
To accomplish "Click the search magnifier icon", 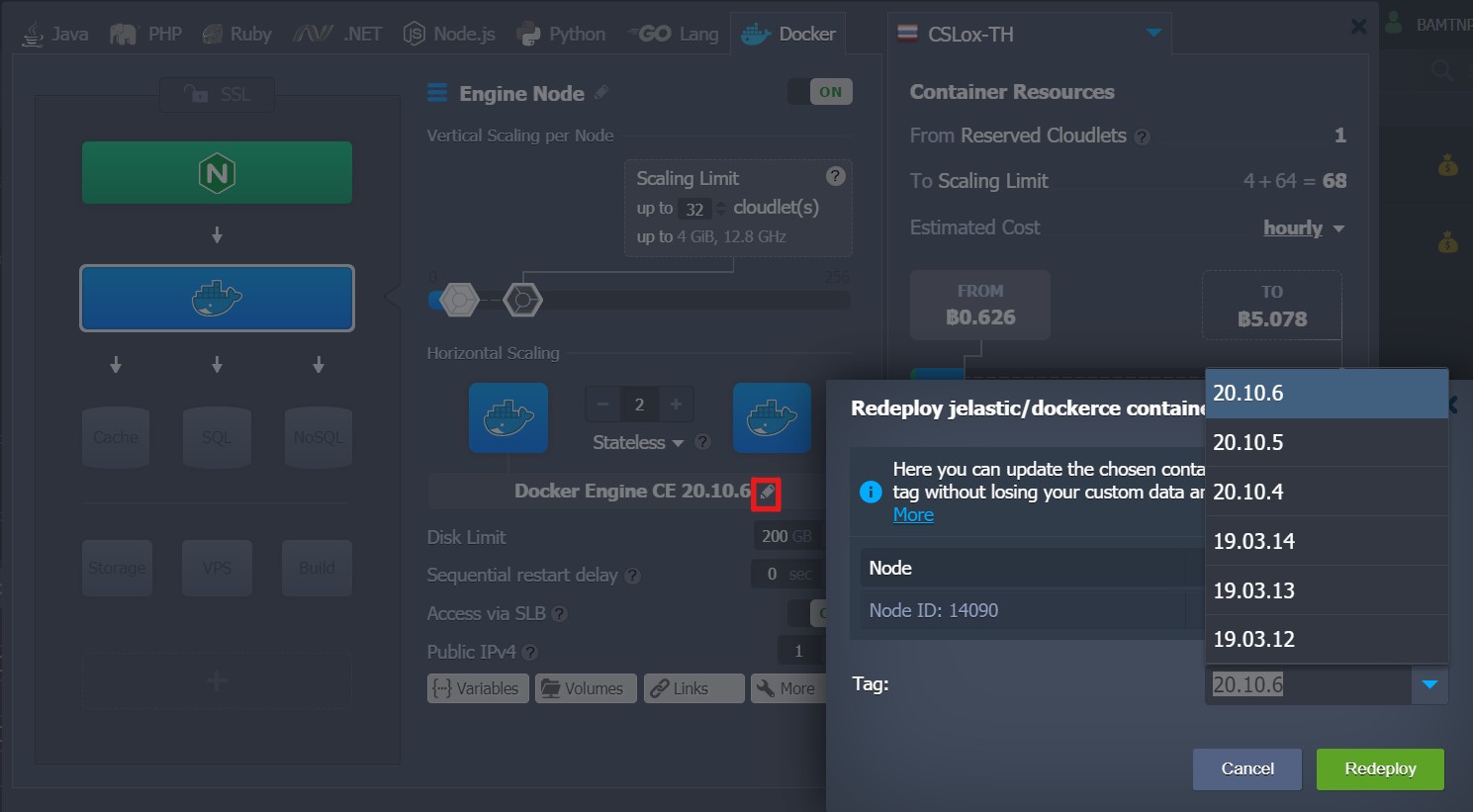I will (1442, 69).
